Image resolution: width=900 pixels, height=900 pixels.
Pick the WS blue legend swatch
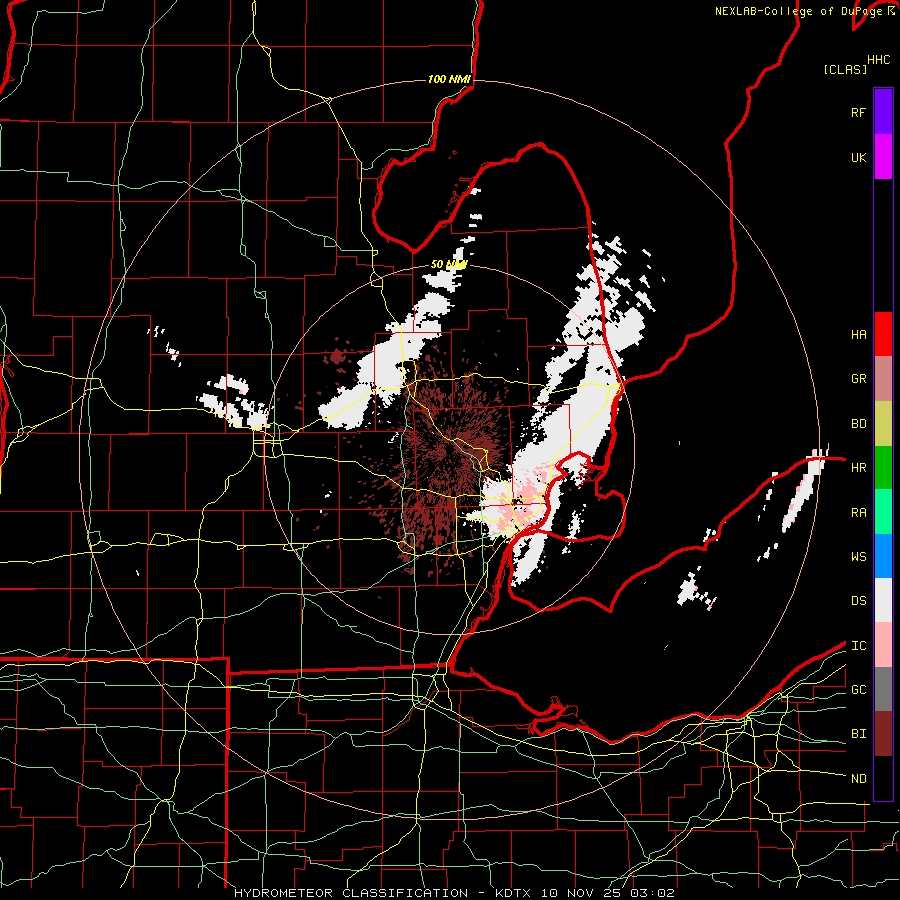tap(883, 556)
